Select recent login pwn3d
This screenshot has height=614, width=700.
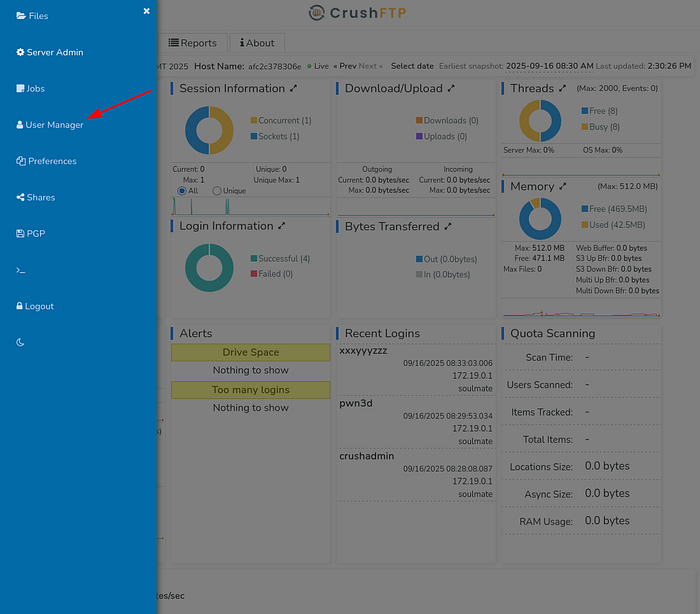point(356,403)
